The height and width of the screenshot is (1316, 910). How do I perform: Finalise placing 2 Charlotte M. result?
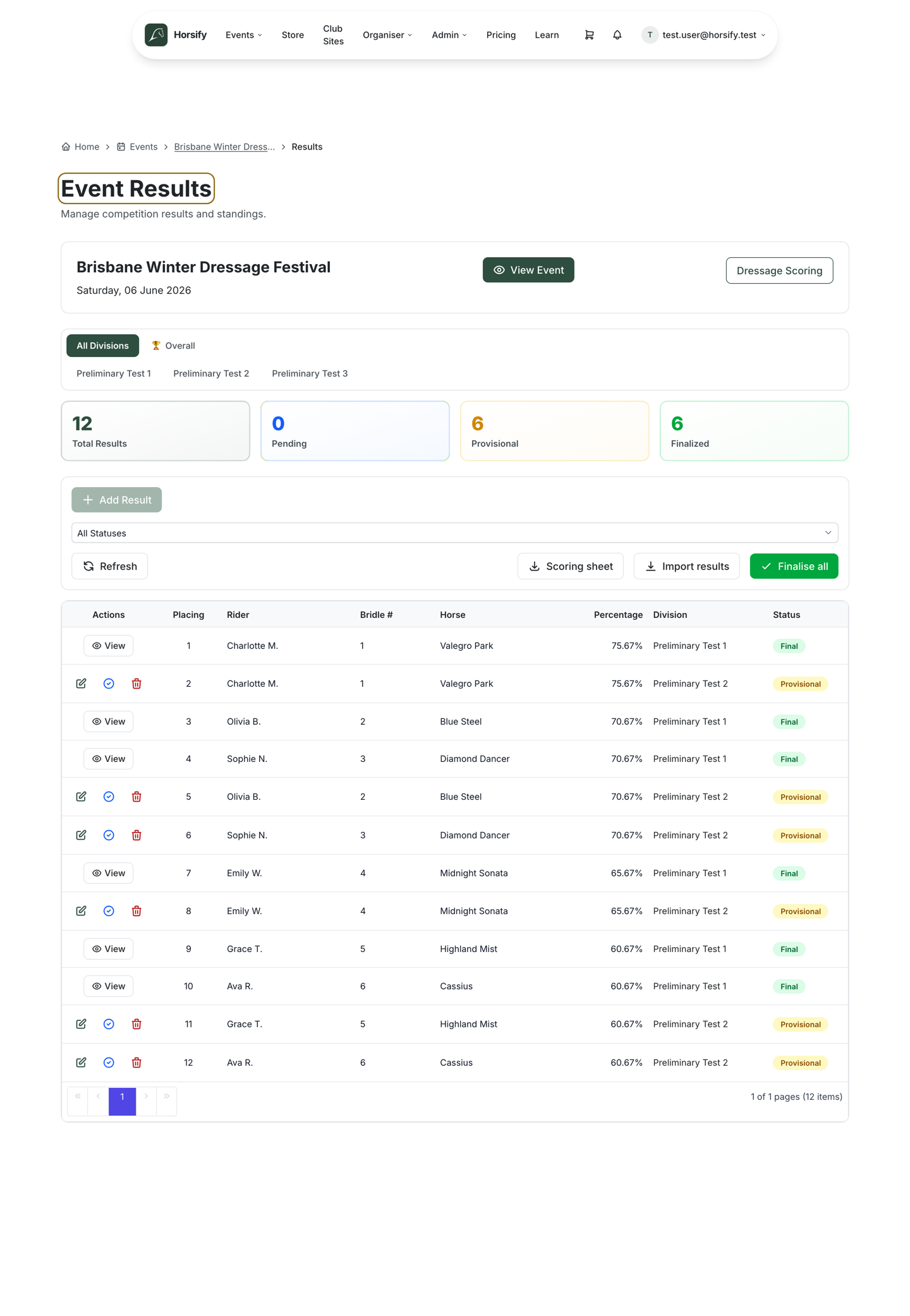[109, 684]
